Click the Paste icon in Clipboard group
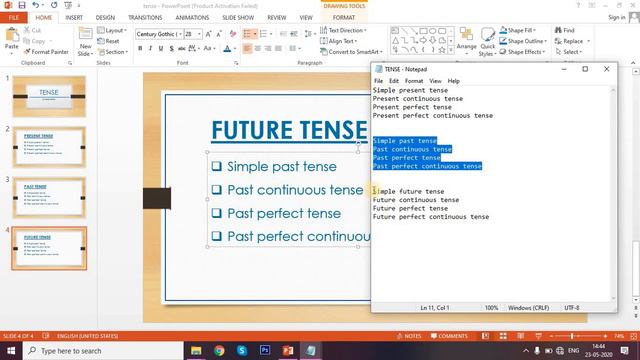Screen dimensions: 640x360 pyautogui.click(x=12, y=35)
